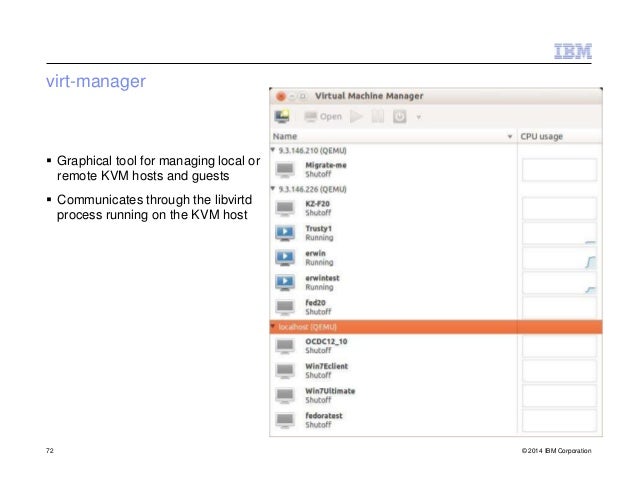Click CPU usage graph for erwintest
Screen dimensions: 638x493
tap(559, 283)
